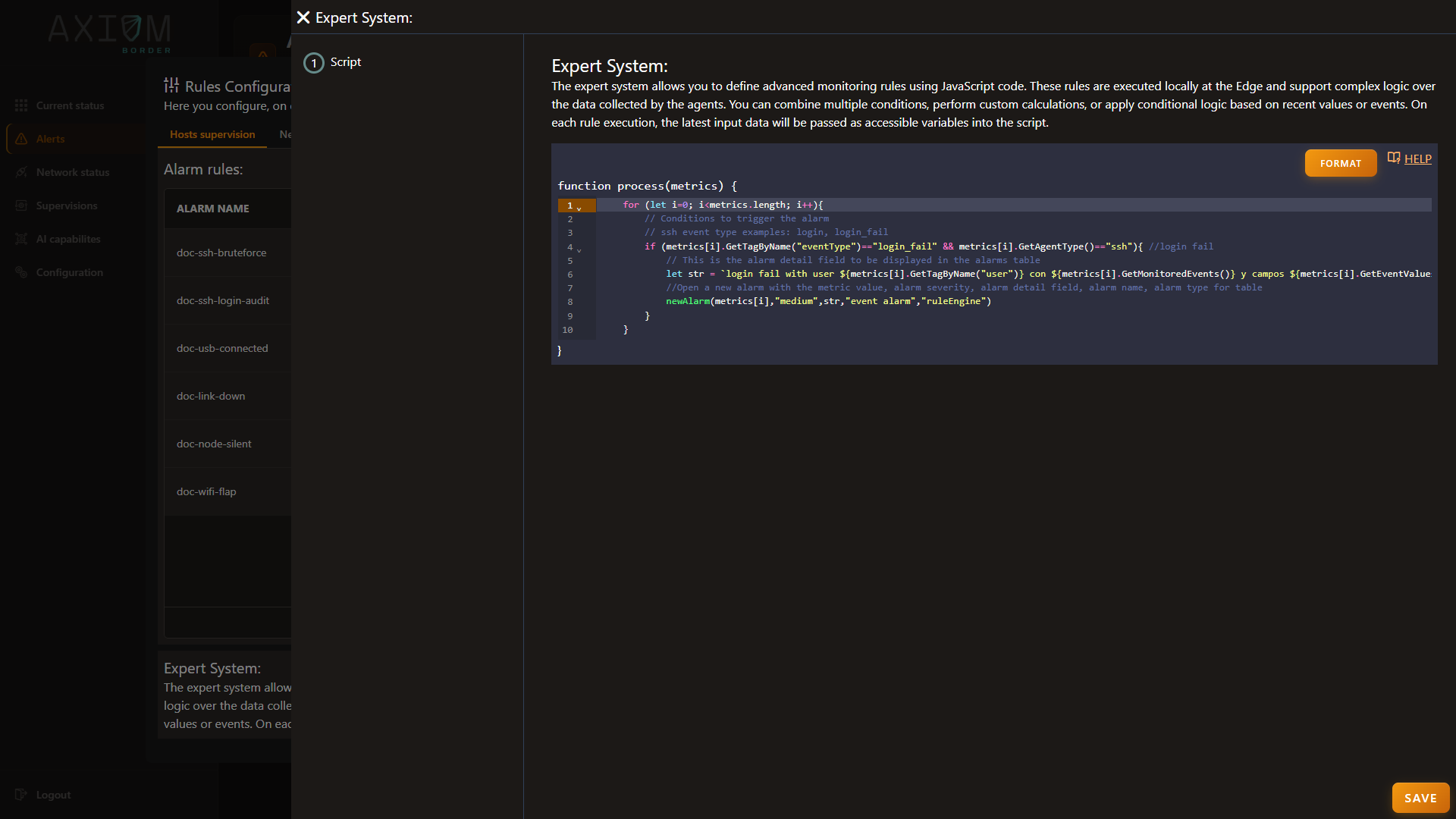Click the AI capabilites icon
This screenshot has width=1456, height=819.
point(21,239)
